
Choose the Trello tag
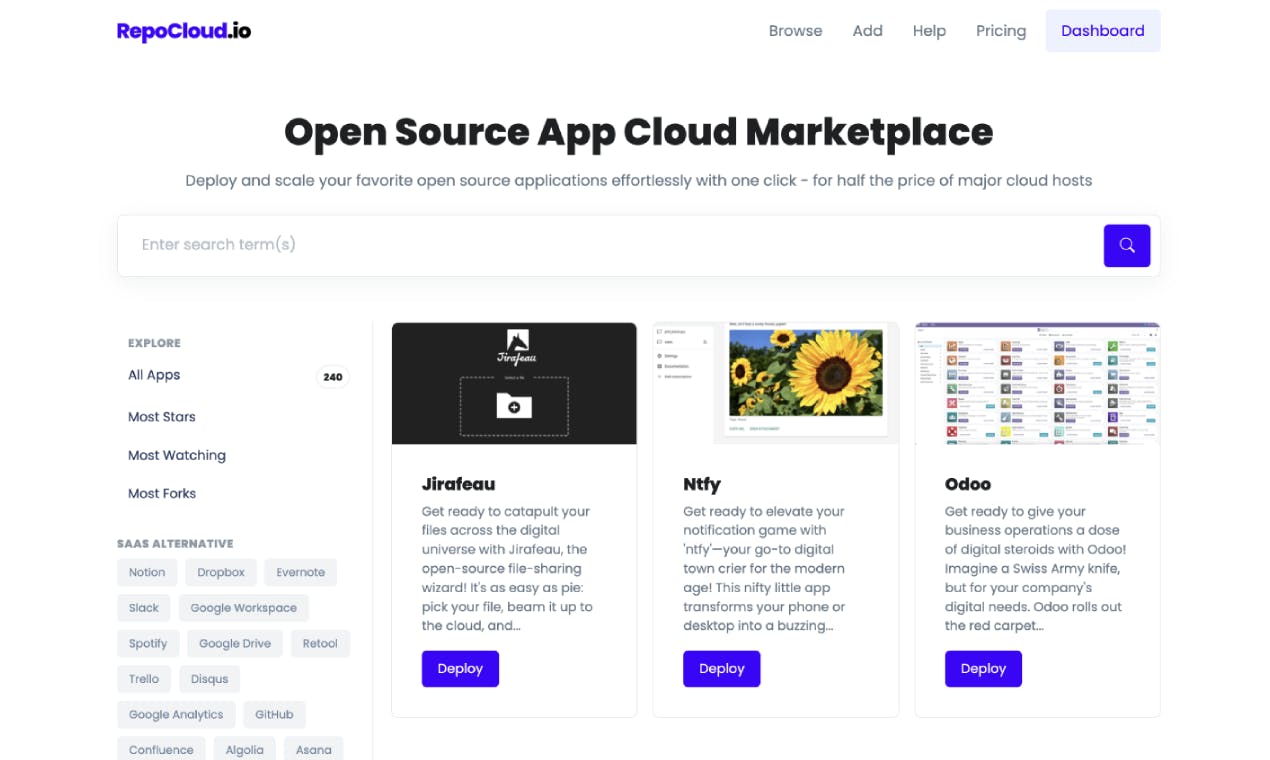(144, 679)
